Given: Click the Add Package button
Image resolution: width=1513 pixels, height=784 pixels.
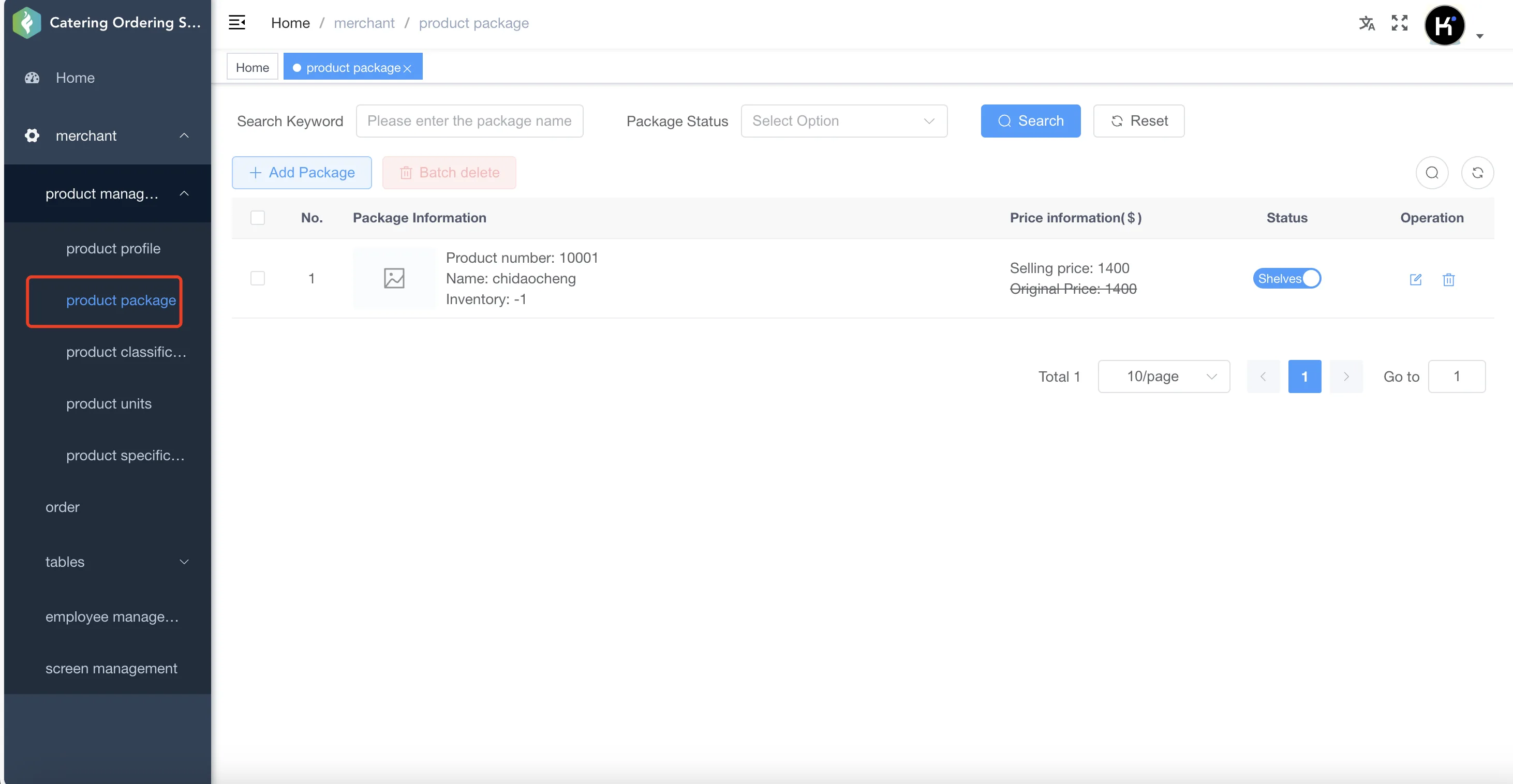Looking at the screenshot, I should tap(301, 173).
